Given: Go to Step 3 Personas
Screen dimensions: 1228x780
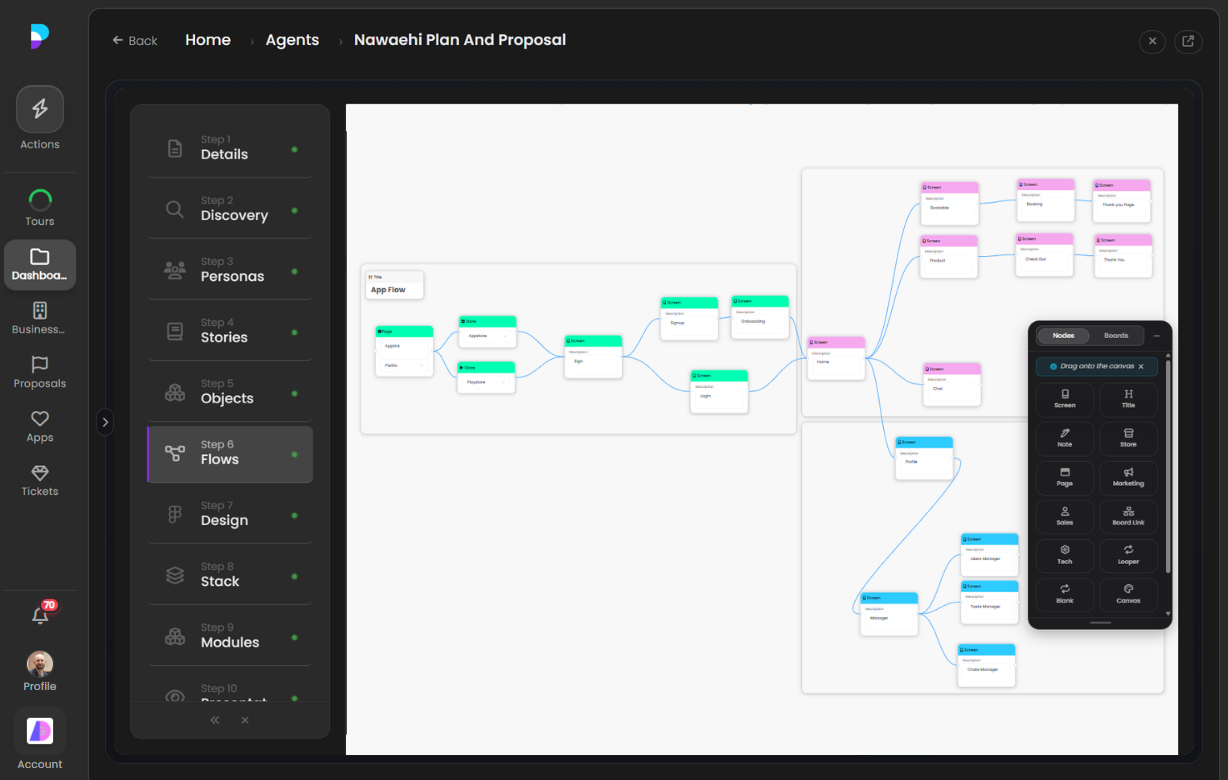Looking at the screenshot, I should pyautogui.click(x=230, y=270).
